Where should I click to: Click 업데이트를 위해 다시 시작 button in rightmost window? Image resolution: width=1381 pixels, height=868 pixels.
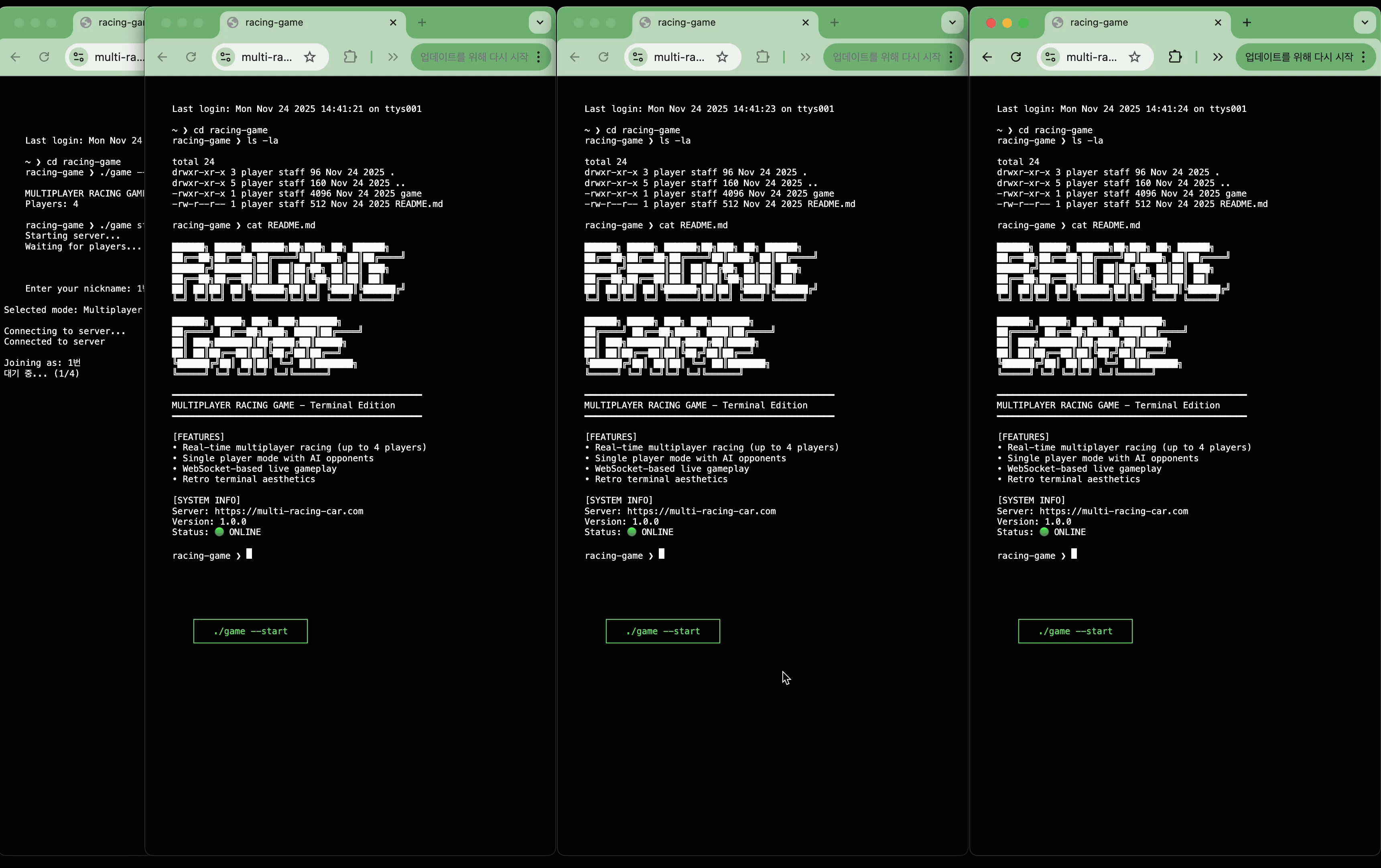tap(1298, 57)
